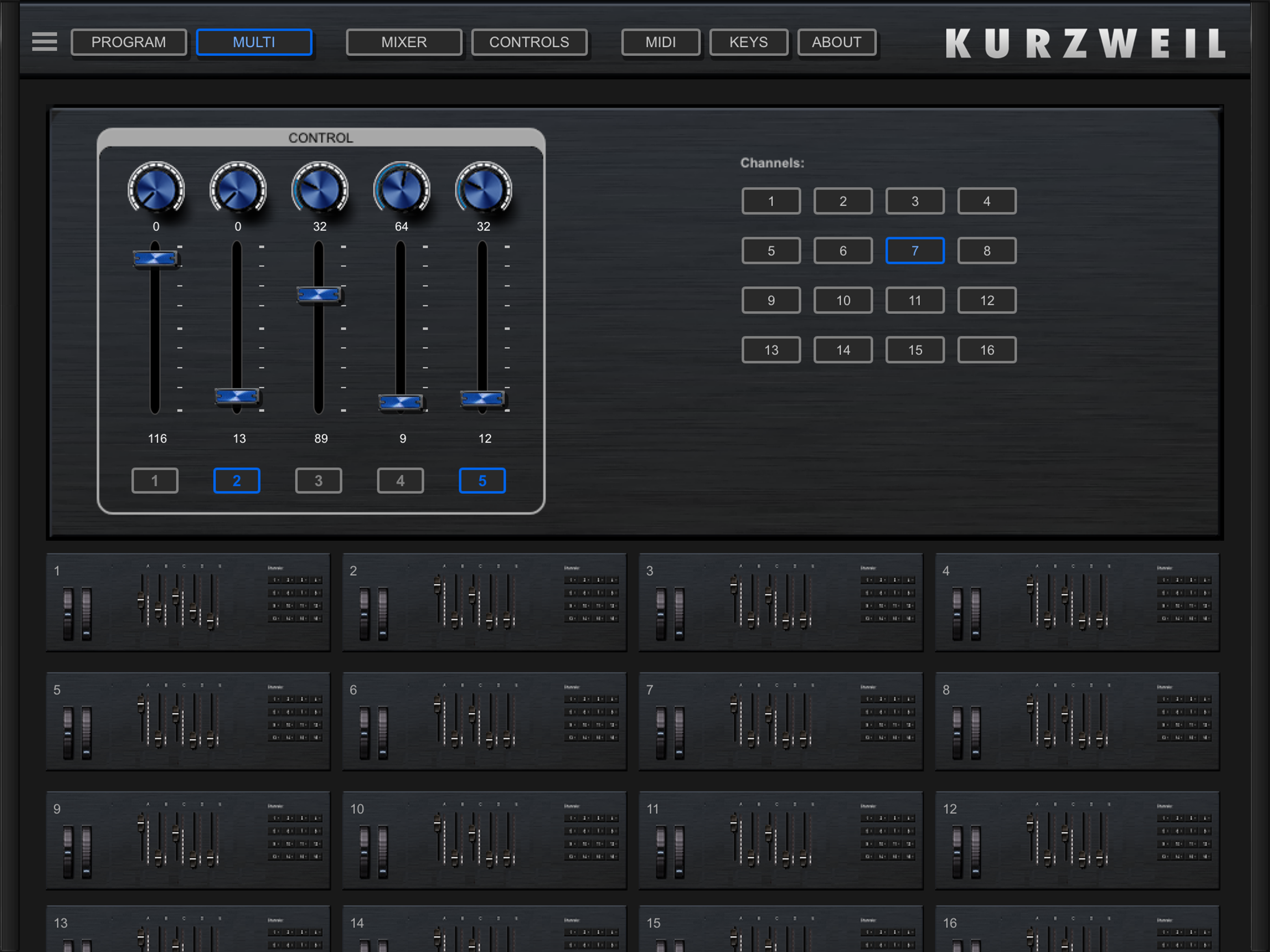
Task: Toggle off control switch button 2
Action: click(x=237, y=481)
